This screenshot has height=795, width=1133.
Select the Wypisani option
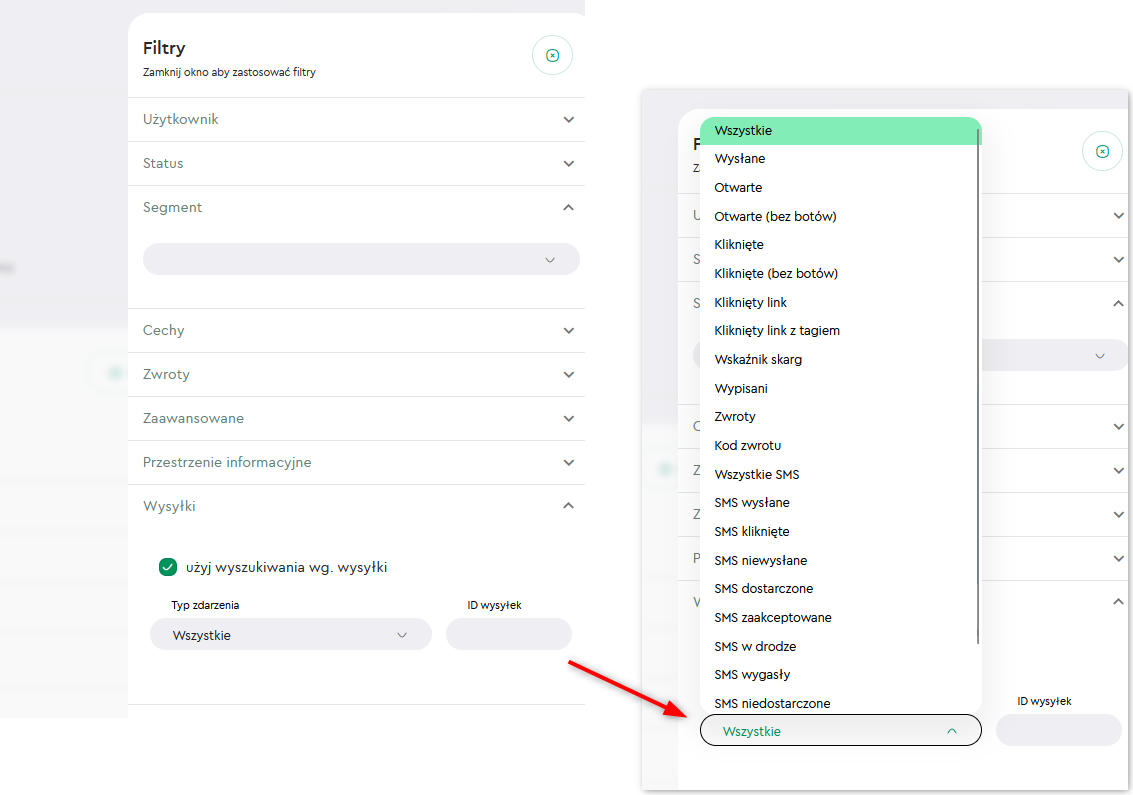(839, 388)
